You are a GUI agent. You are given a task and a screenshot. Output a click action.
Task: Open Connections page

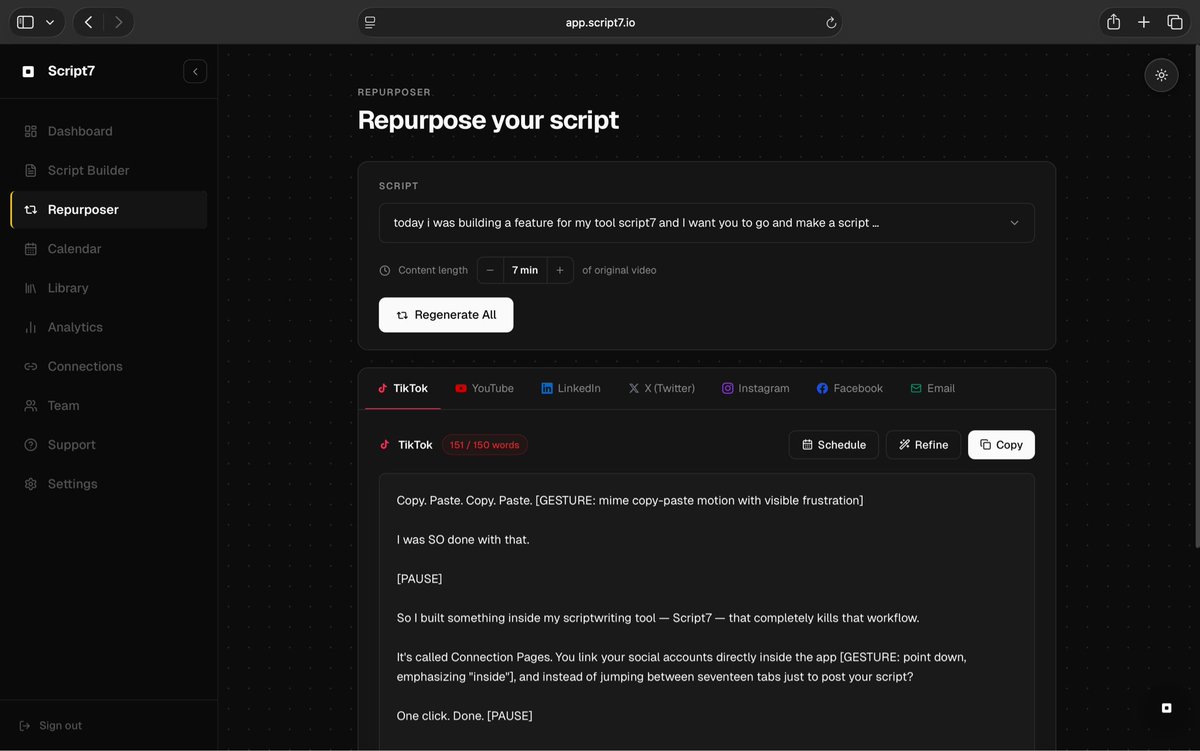pos(109,366)
